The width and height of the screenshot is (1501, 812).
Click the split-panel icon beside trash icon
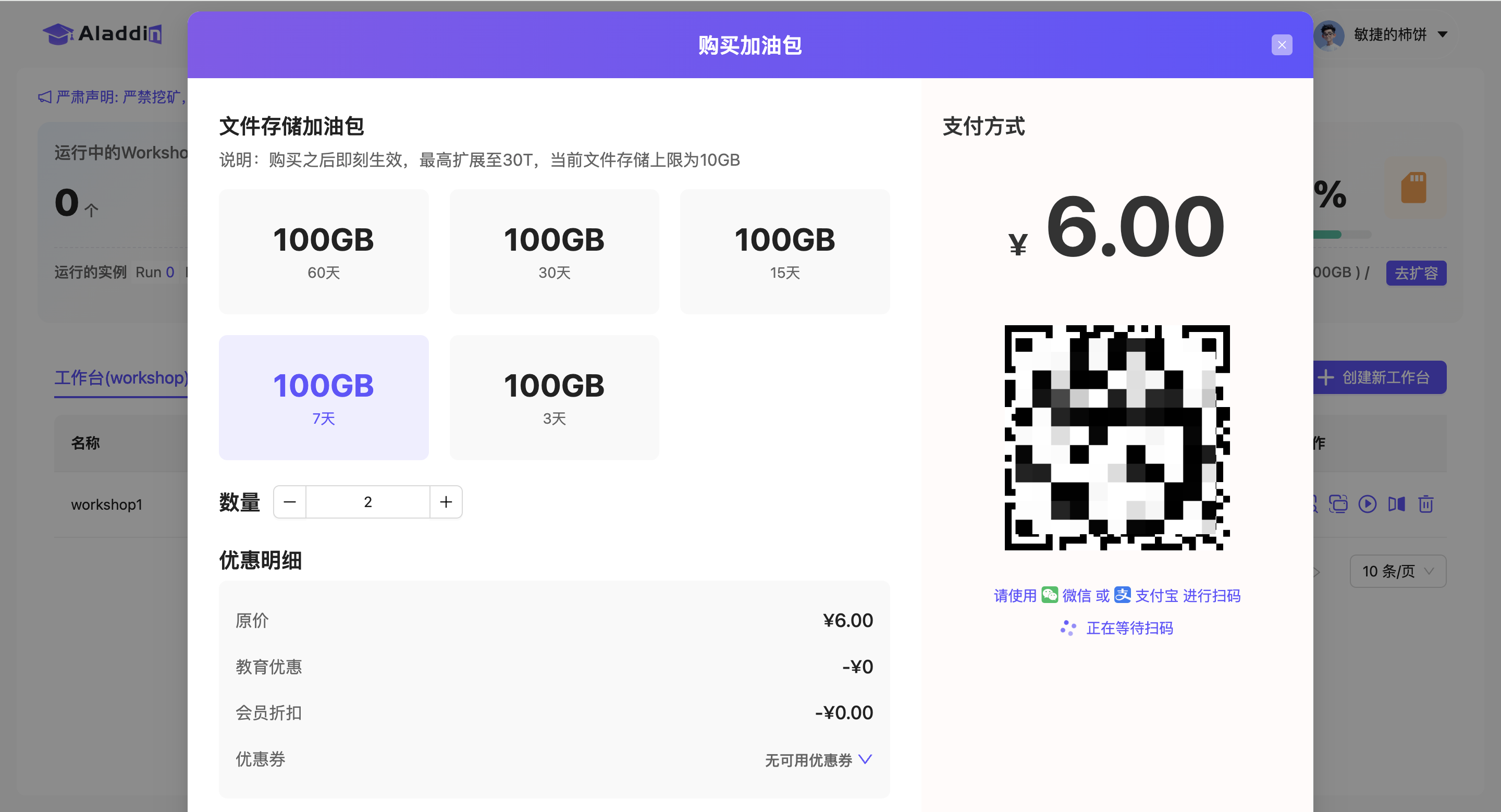point(1396,504)
